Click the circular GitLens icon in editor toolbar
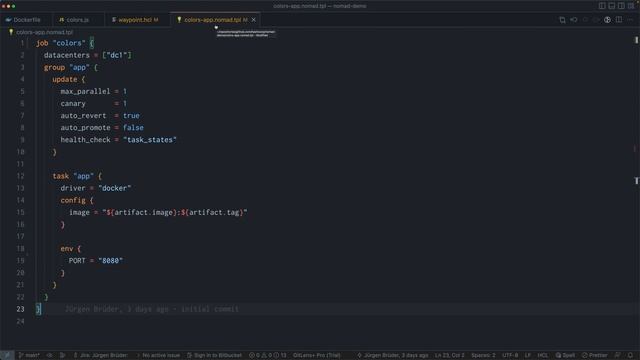Viewport: 640px width, 360px height. pos(607,20)
